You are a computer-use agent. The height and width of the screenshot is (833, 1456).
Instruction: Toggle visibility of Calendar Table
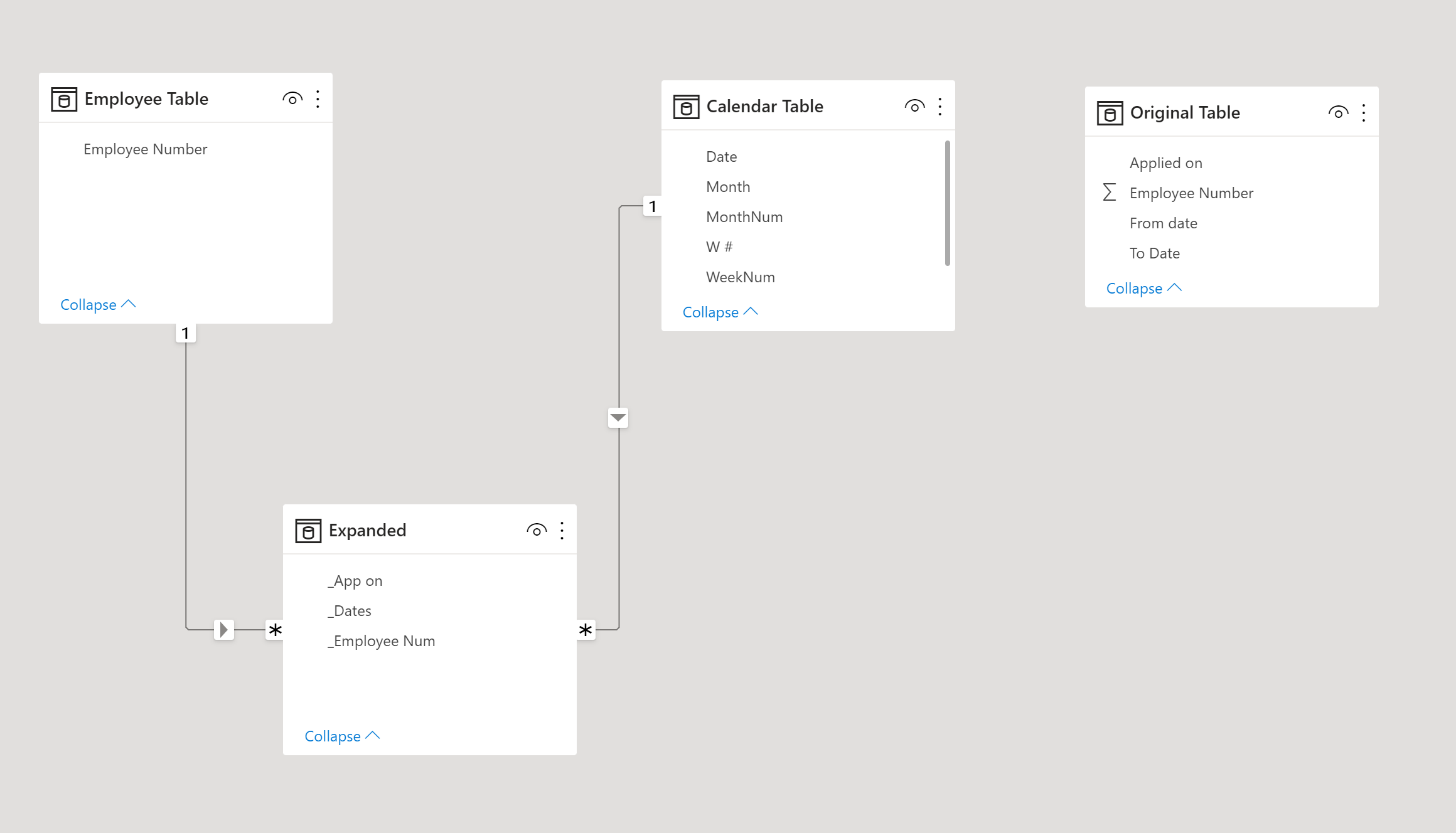[x=914, y=107]
